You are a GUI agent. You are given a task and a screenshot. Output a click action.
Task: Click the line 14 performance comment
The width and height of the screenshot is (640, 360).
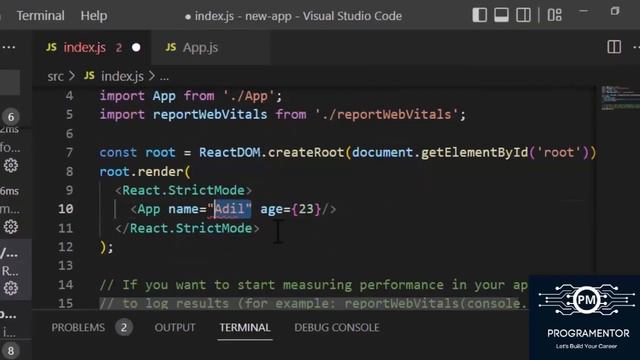(x=313, y=285)
